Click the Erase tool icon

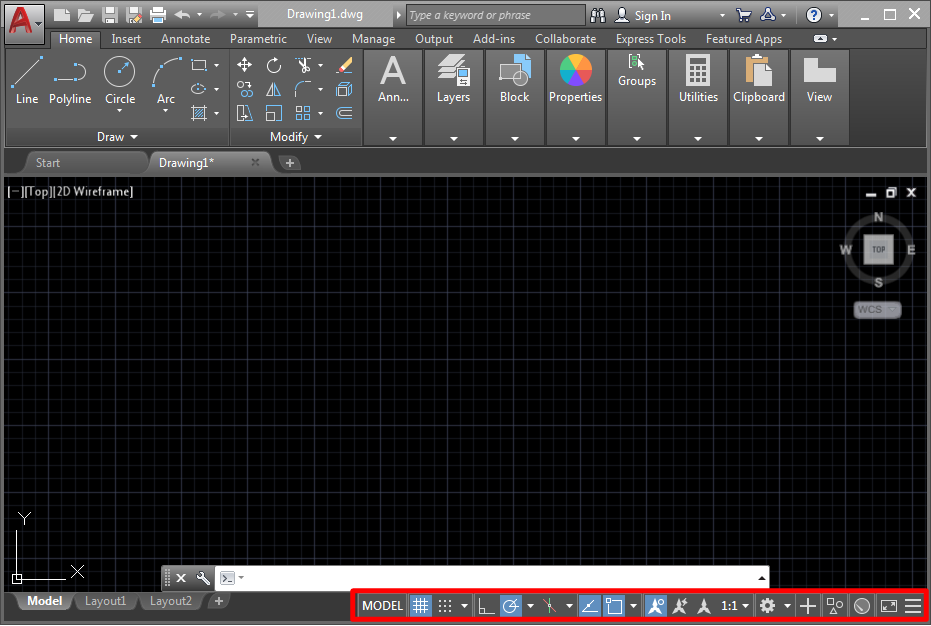click(x=344, y=65)
